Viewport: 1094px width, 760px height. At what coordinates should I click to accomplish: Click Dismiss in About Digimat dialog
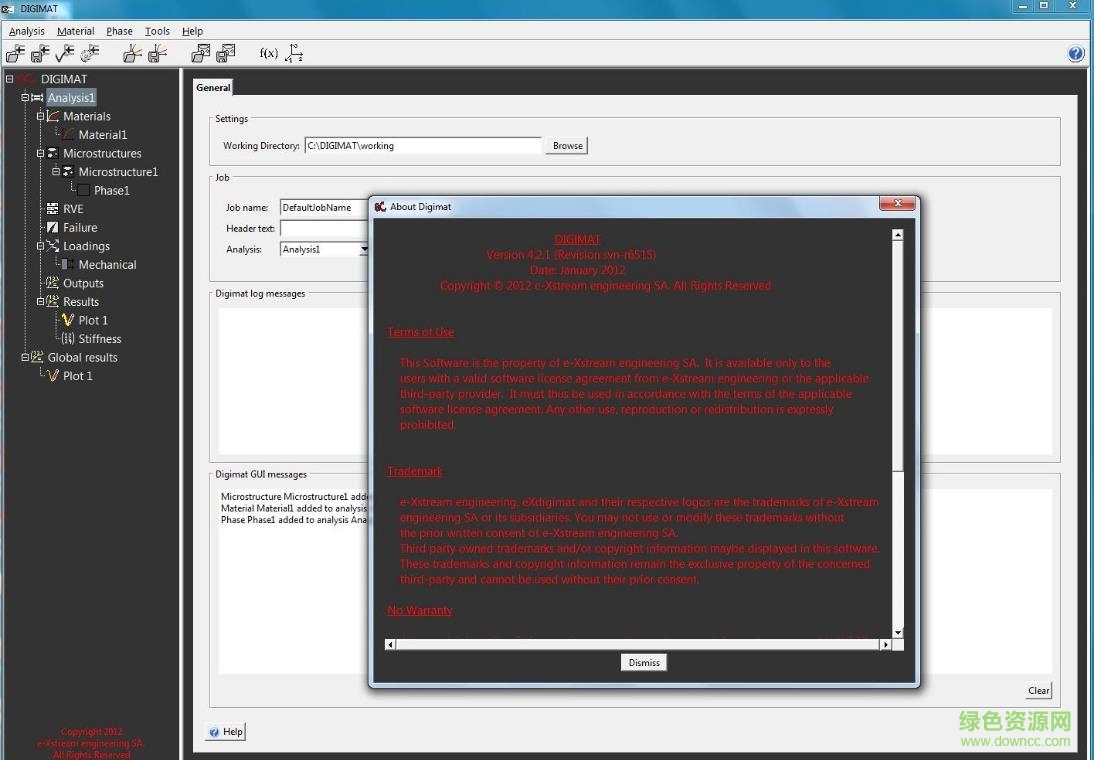[x=643, y=662]
